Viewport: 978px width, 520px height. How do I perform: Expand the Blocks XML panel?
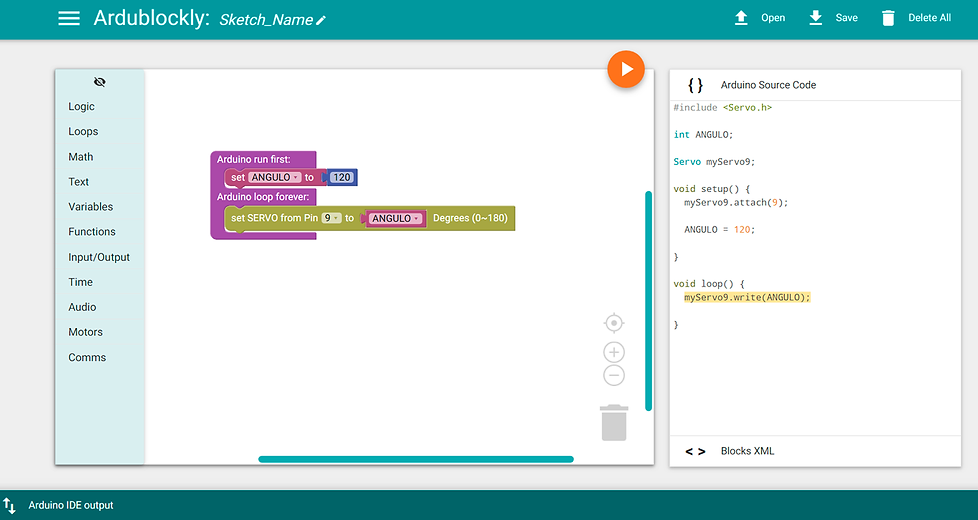click(815, 451)
